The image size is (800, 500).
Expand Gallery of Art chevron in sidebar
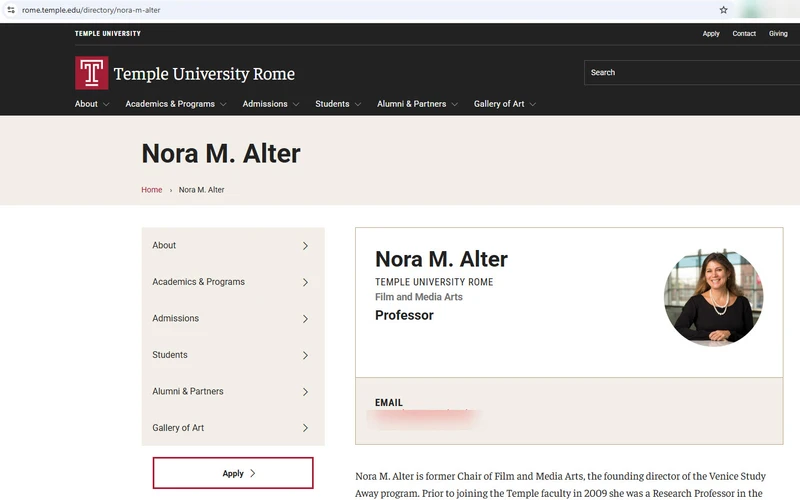pyautogui.click(x=305, y=428)
